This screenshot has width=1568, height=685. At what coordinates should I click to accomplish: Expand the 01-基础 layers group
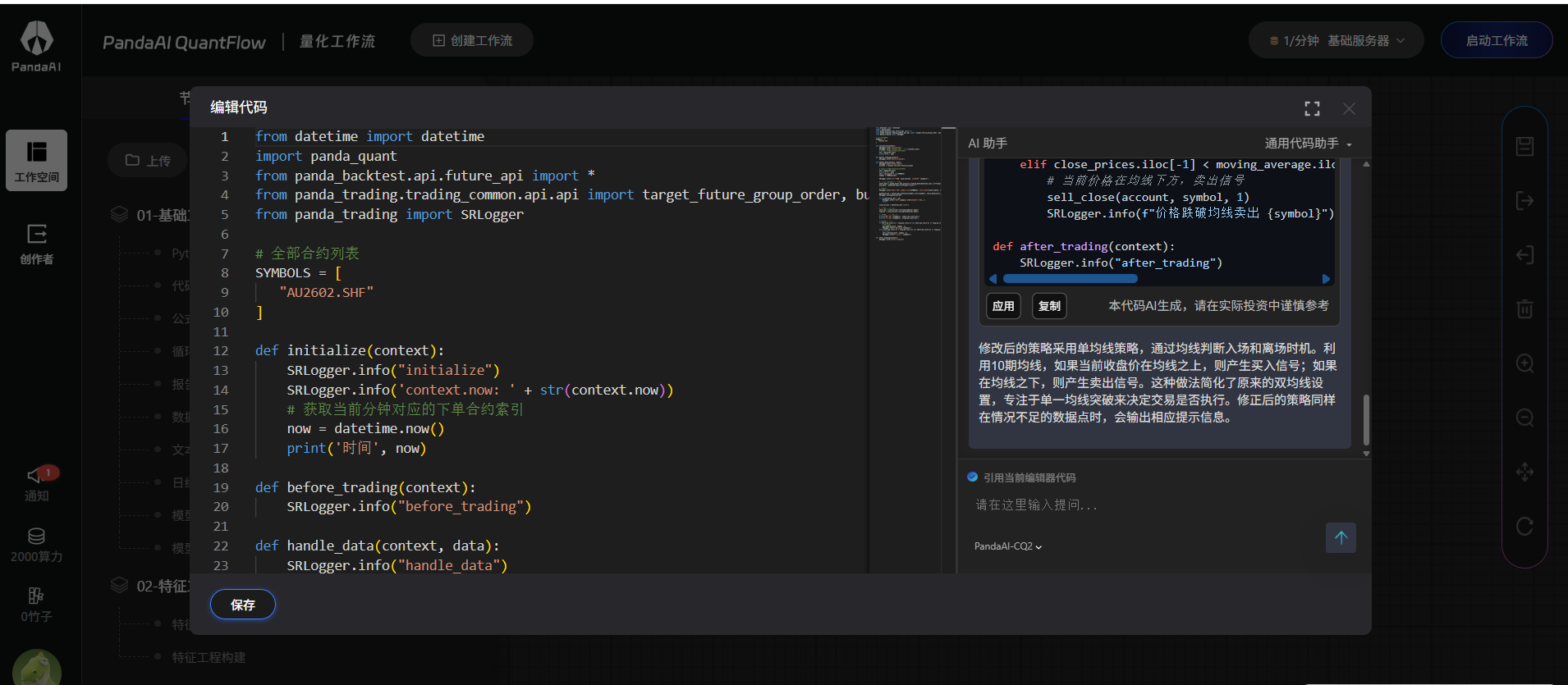point(150,215)
